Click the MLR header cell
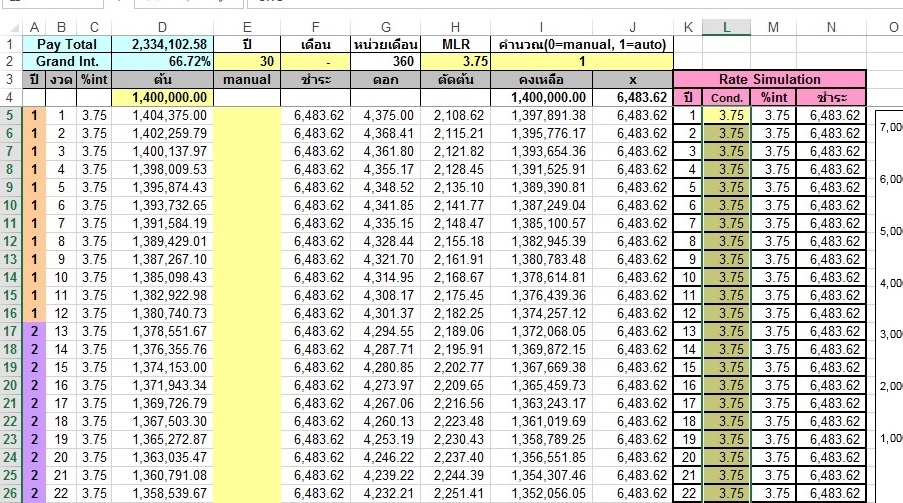The width and height of the screenshot is (903, 503). click(x=455, y=44)
